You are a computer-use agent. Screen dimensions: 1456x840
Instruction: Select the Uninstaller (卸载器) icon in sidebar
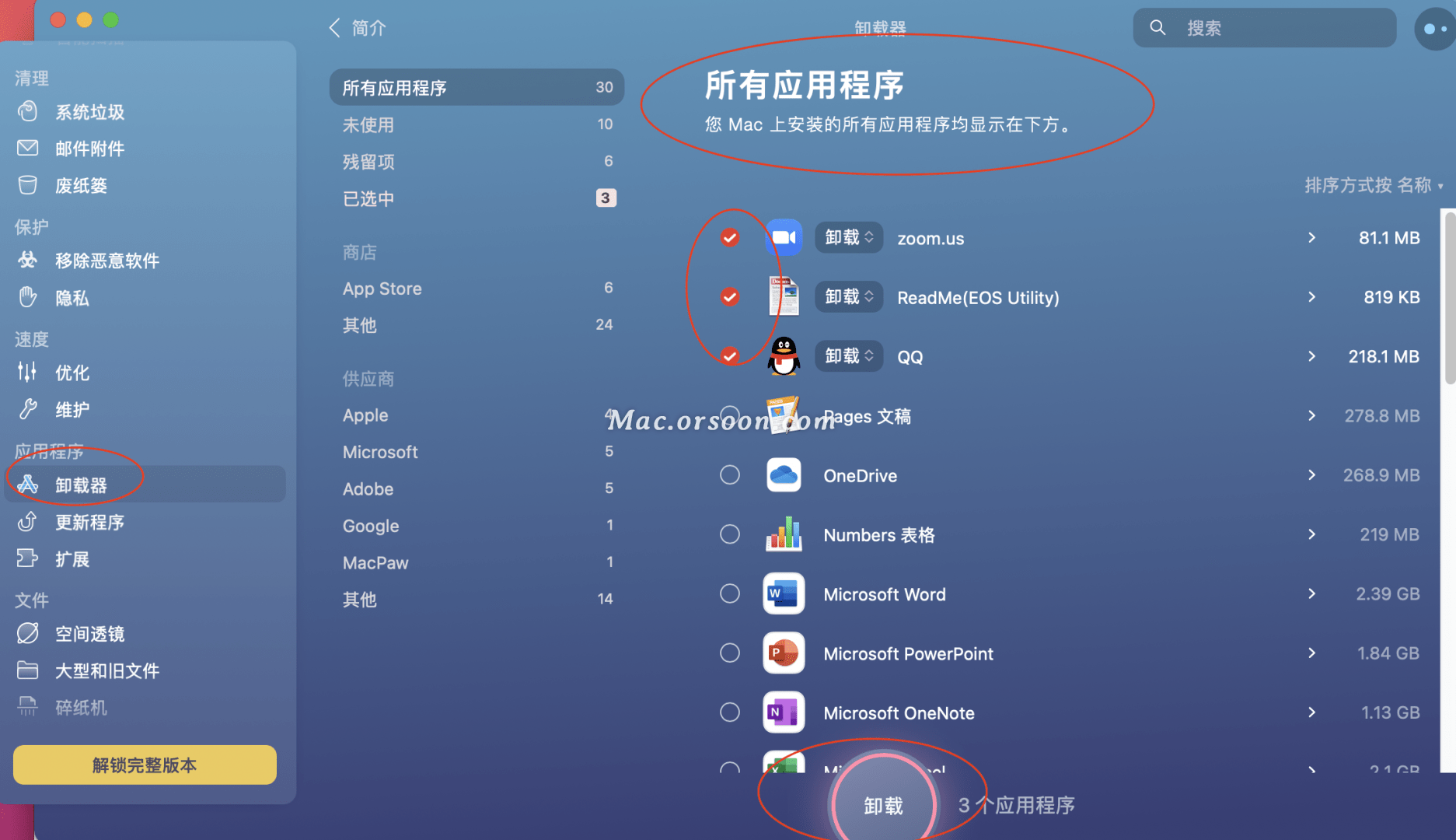(x=28, y=485)
